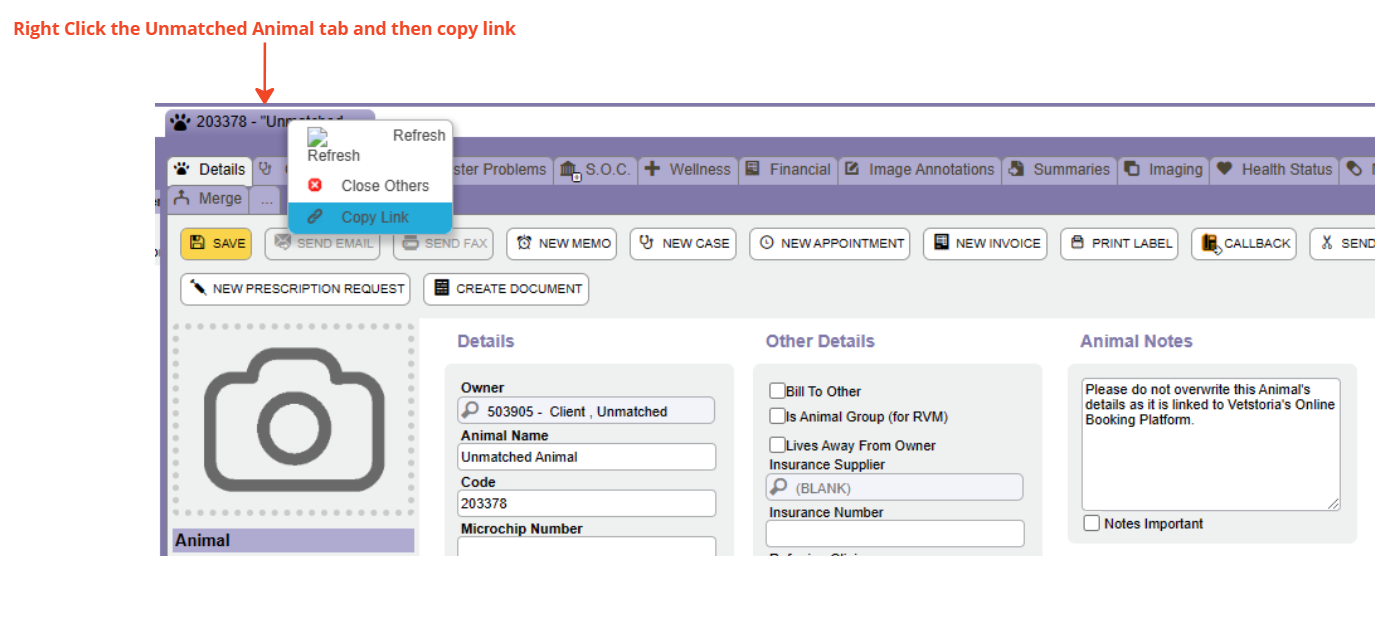Viewport: 1385px width, 627px height.
Task: Click the camera photo placeholder image
Action: point(294,418)
